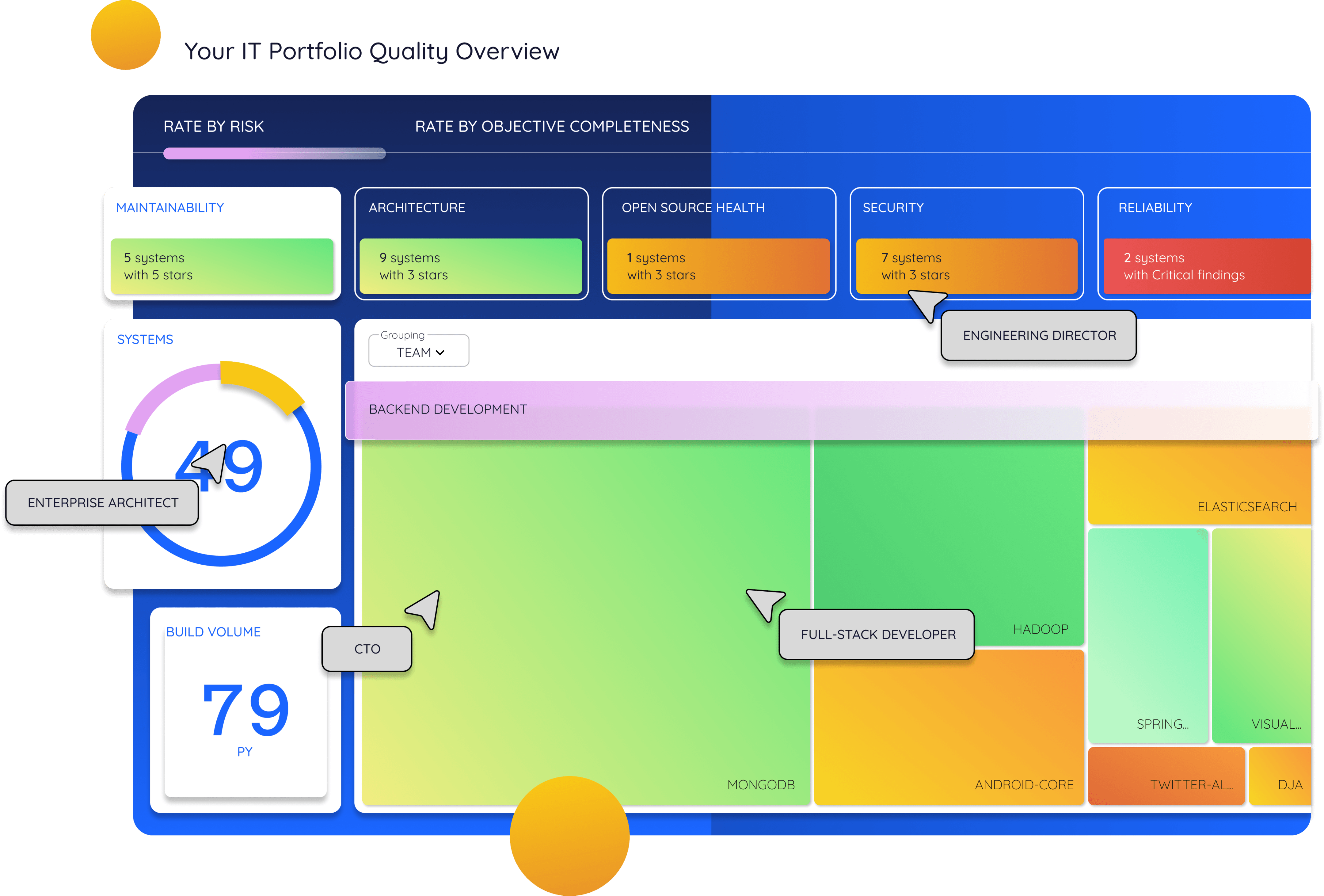Open Rate by Objective Completeness tab
Screen dimensions: 1324x896
click(551, 127)
